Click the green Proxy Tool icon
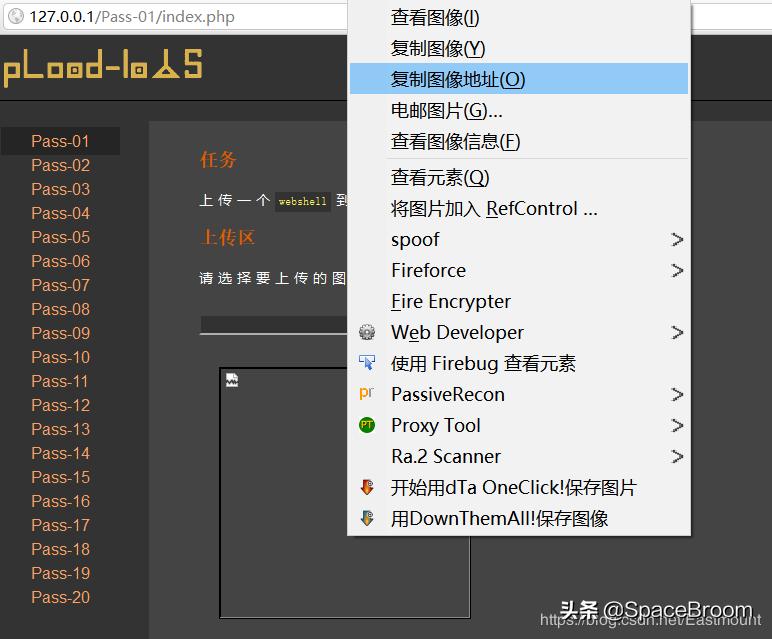772x639 pixels. [367, 425]
